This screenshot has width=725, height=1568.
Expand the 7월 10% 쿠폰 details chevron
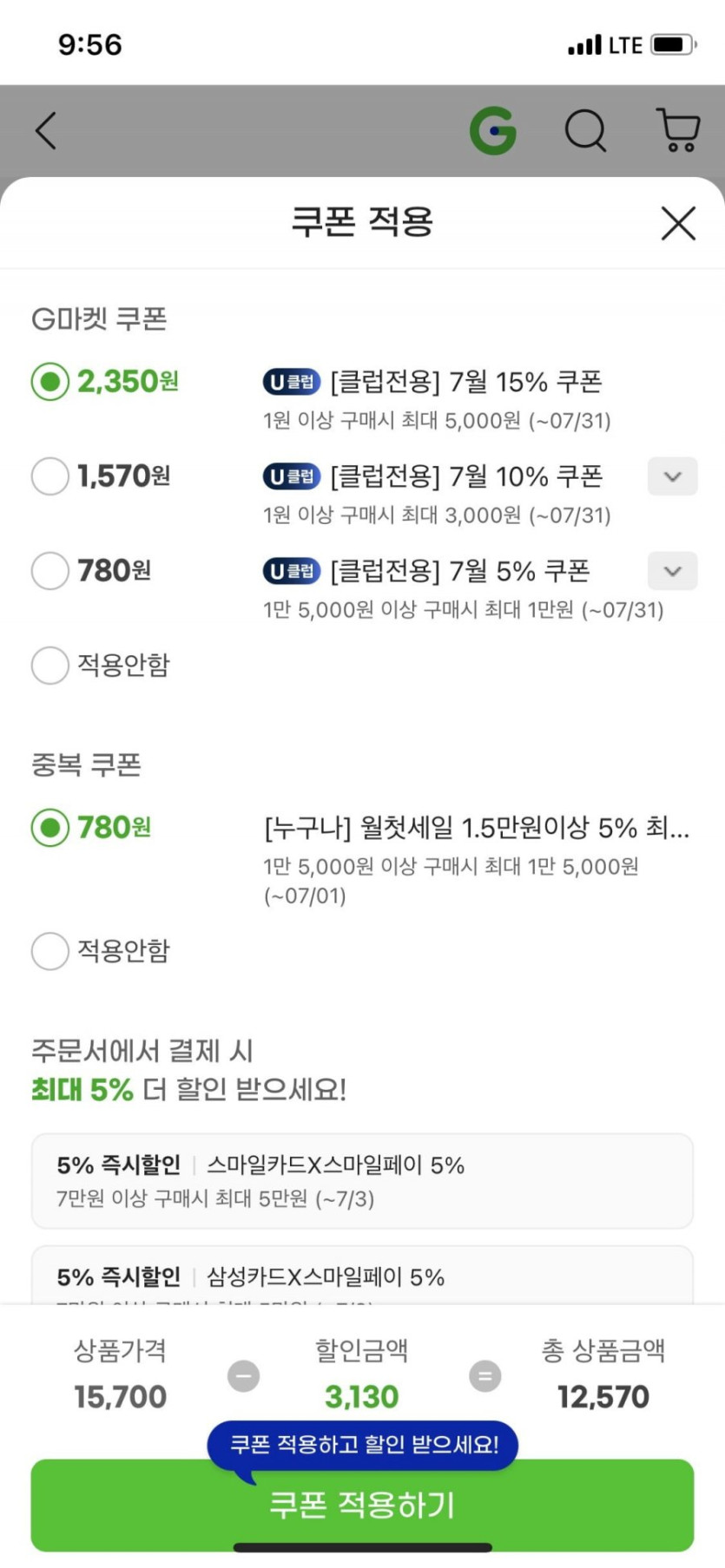(x=672, y=476)
